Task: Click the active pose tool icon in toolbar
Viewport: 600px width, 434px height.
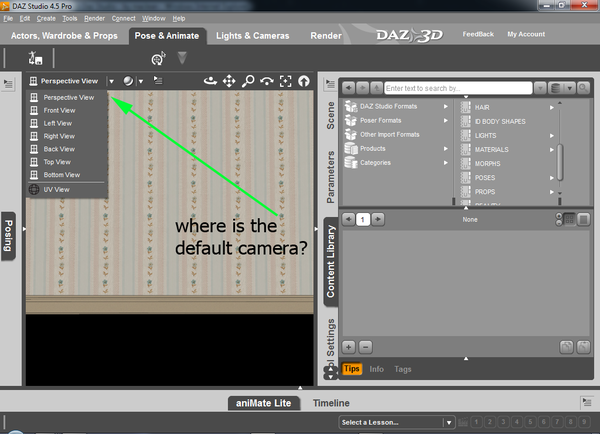Action: tap(158, 59)
